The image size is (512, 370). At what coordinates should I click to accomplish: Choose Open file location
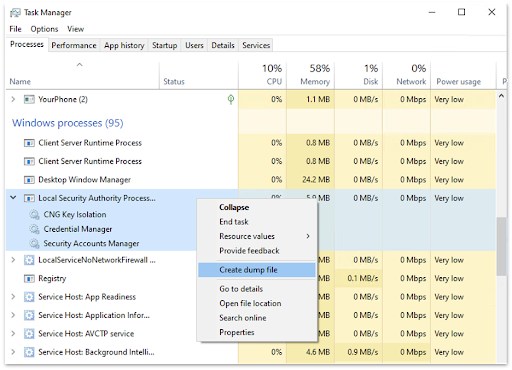point(257,304)
